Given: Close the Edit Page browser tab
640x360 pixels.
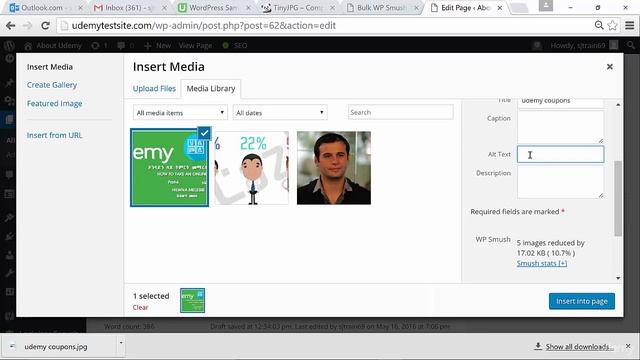Looking at the screenshot, I should point(500,8).
